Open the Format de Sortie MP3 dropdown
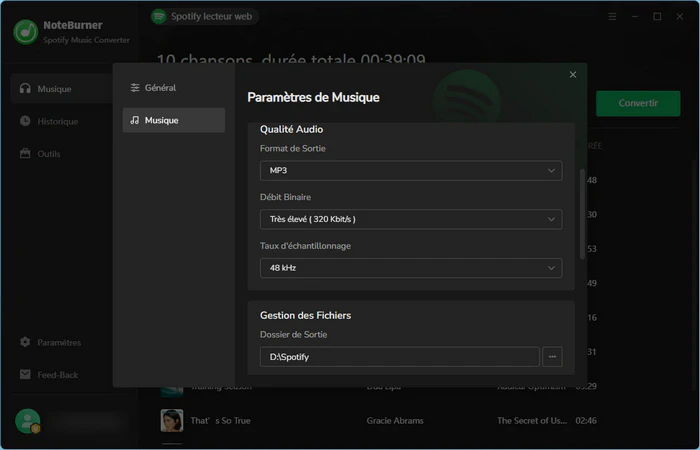The image size is (700, 450). (411, 171)
